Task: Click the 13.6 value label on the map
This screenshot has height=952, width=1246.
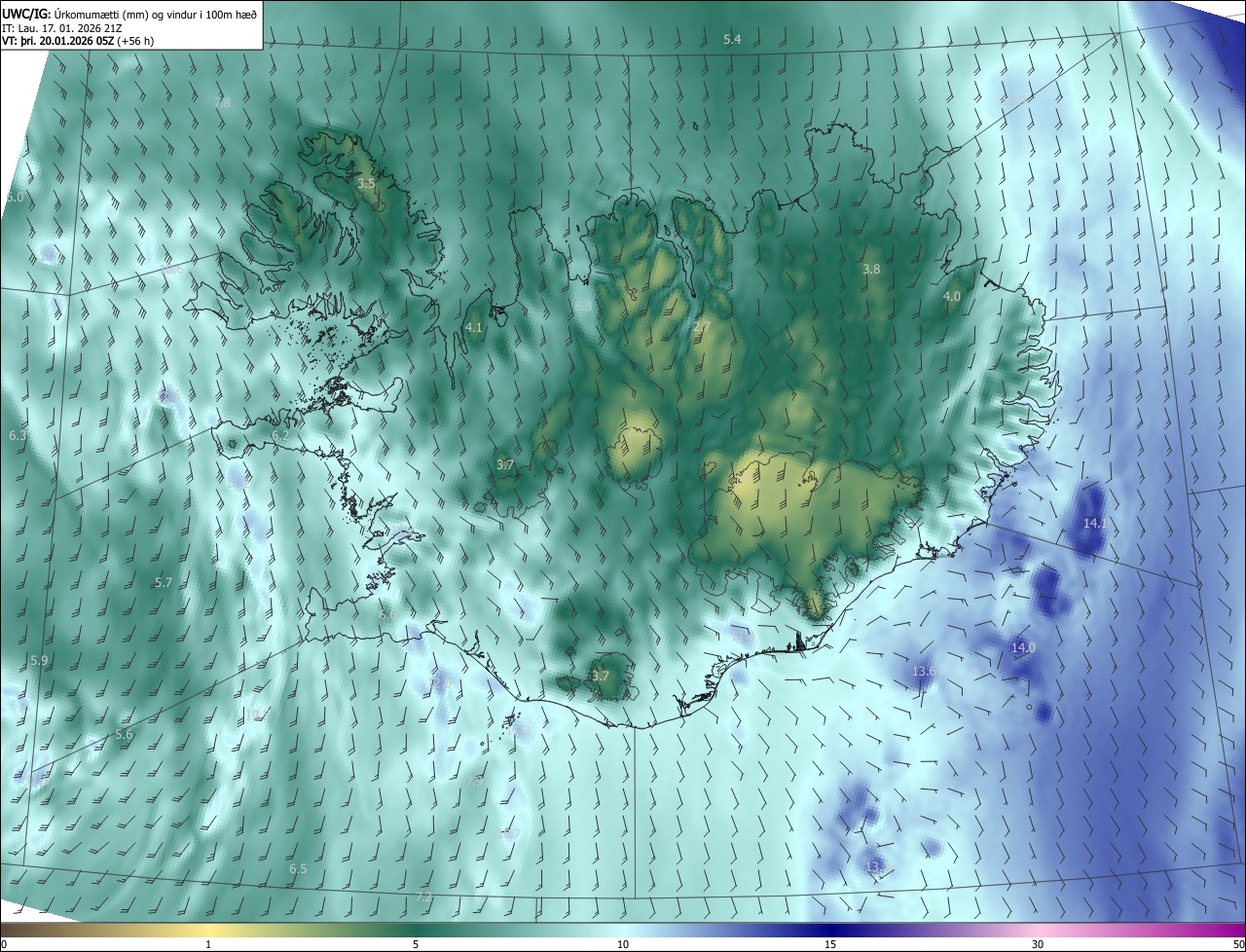Action: coord(923,672)
